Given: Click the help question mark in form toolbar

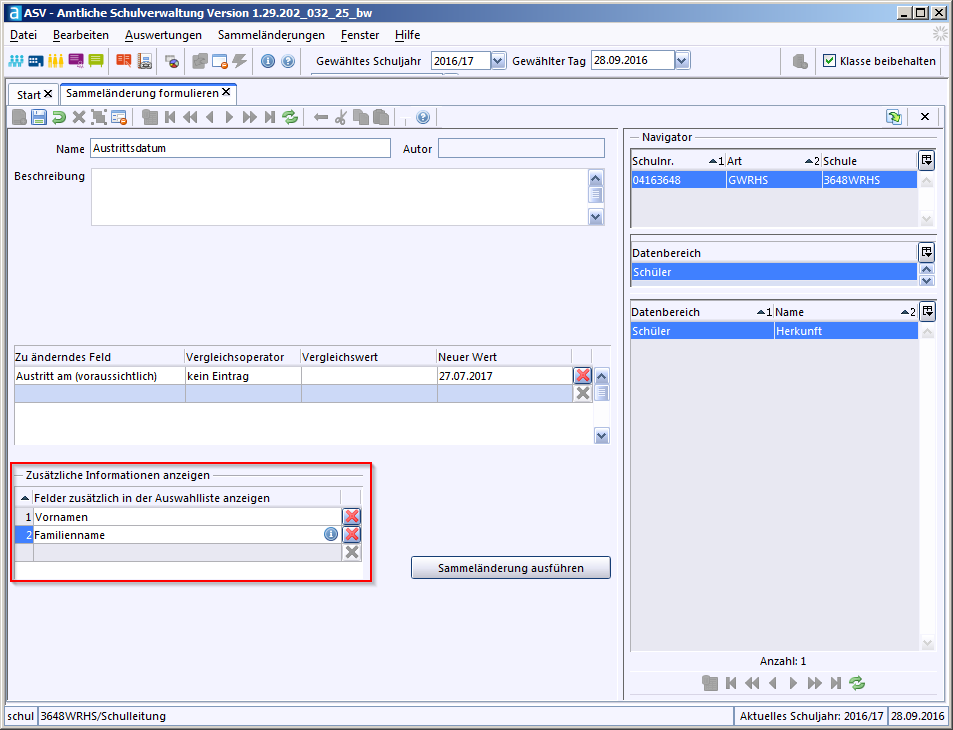Looking at the screenshot, I should [423, 118].
